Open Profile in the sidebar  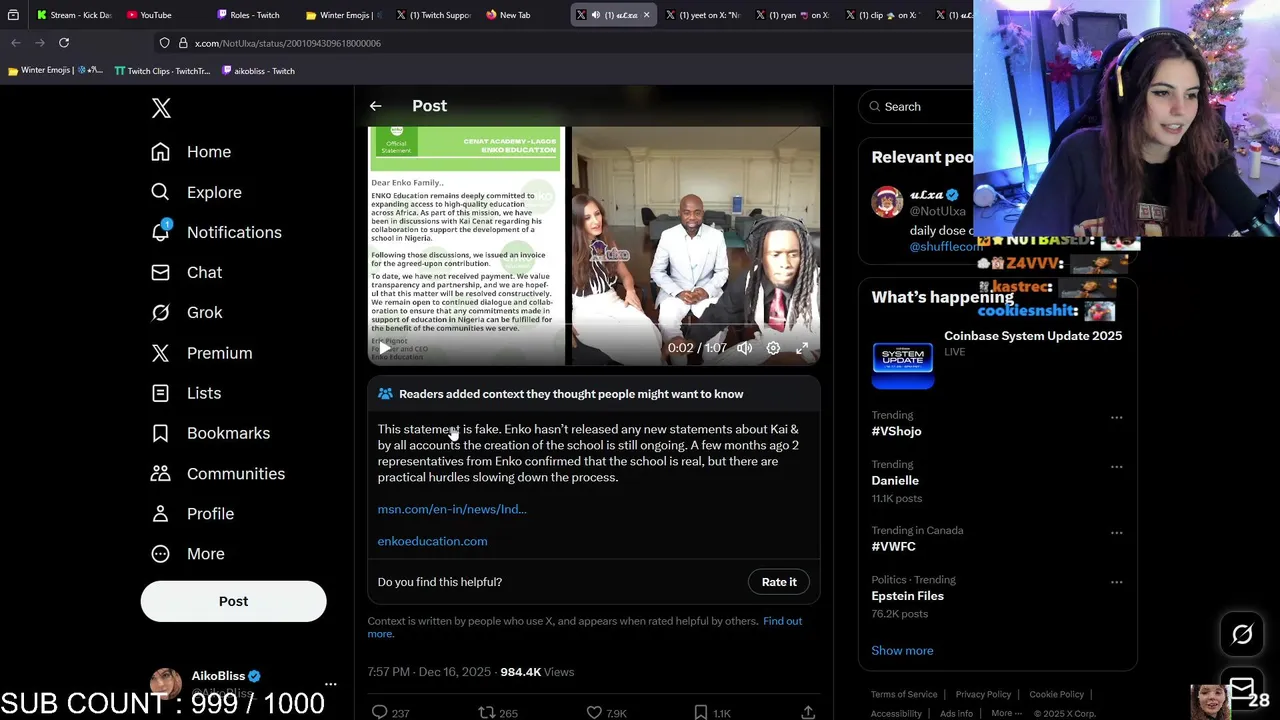point(192,513)
